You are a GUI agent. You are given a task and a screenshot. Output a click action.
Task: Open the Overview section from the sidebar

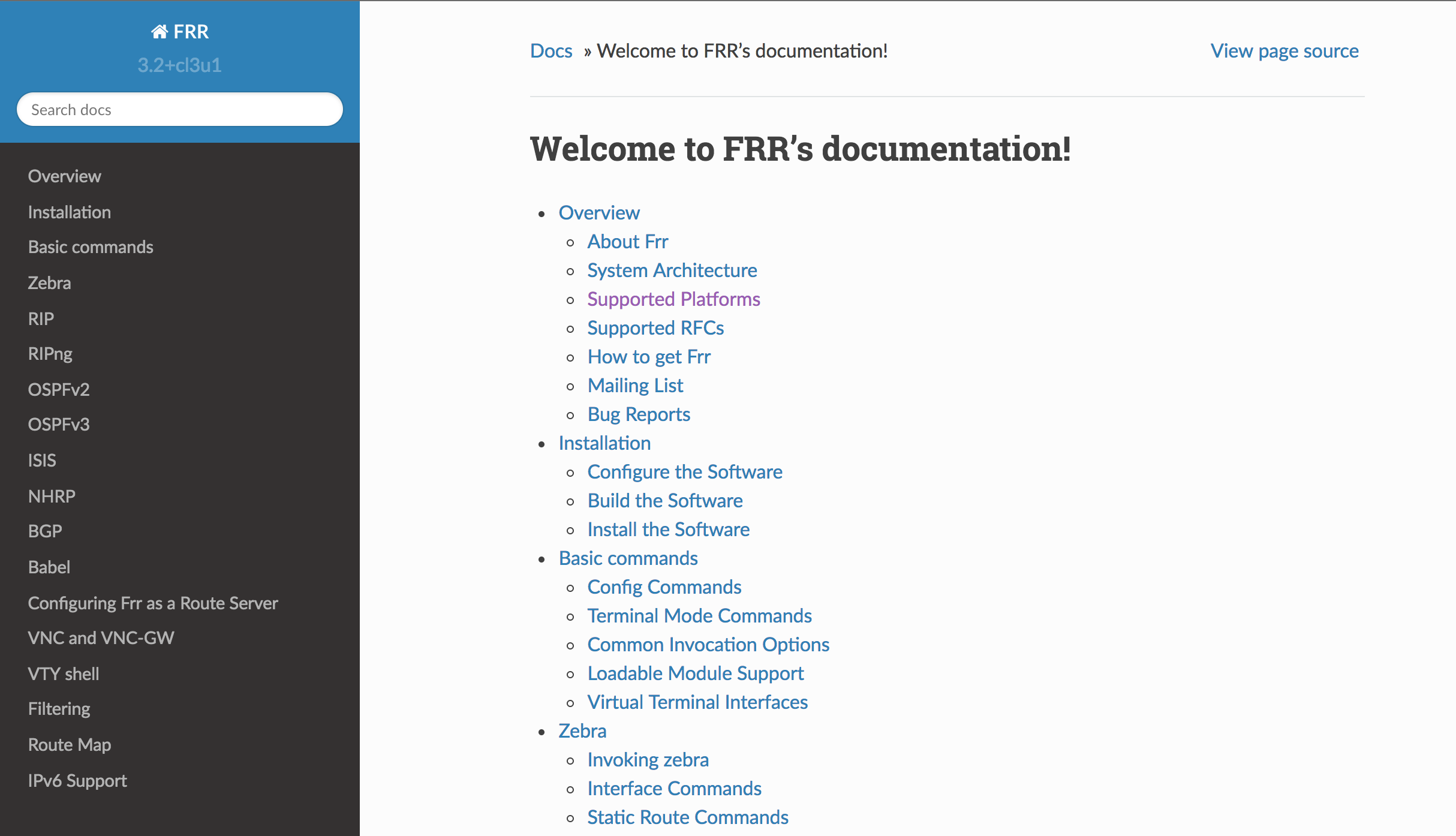64,176
